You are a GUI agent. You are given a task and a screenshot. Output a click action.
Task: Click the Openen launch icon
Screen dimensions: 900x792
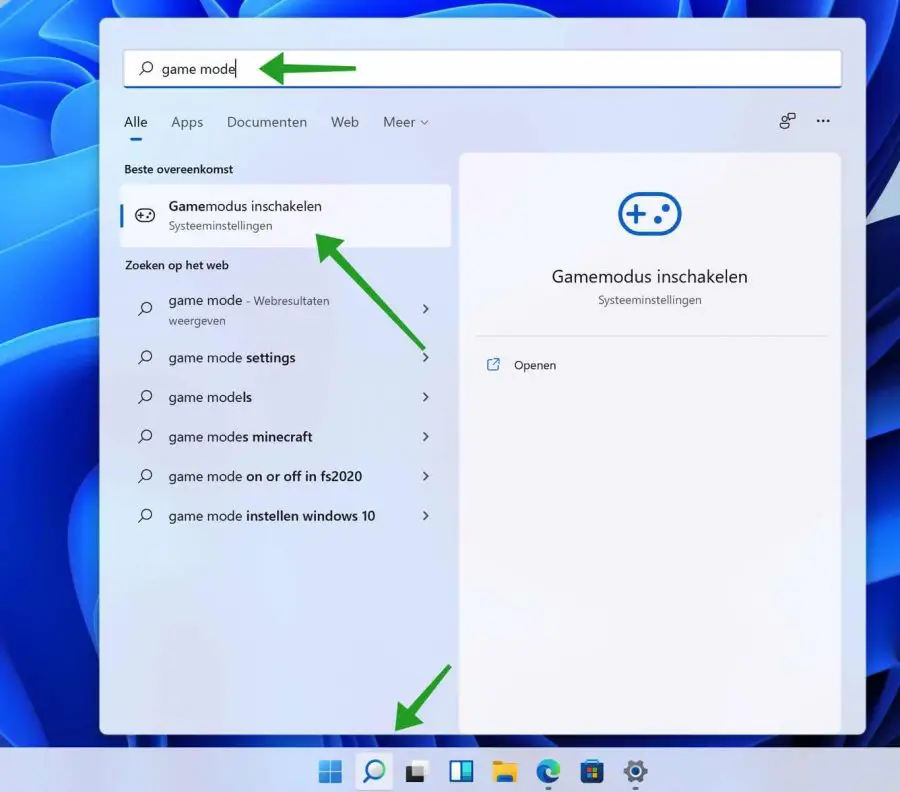click(493, 364)
